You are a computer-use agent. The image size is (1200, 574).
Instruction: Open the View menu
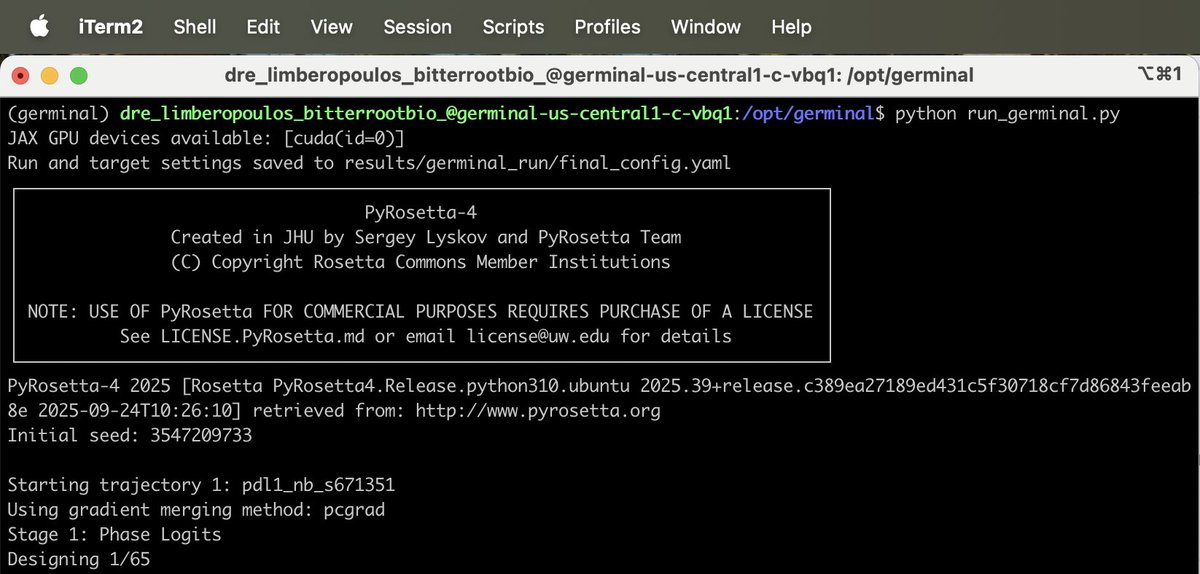pos(331,27)
